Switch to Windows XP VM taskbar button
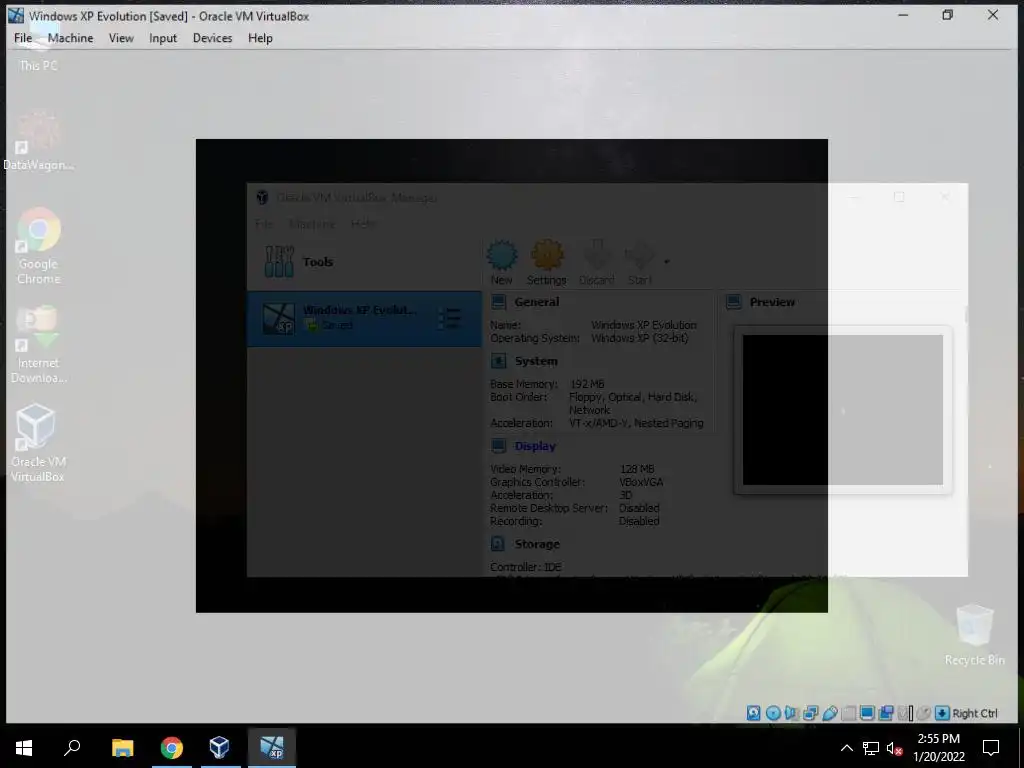The height and width of the screenshot is (768, 1024). click(272, 747)
